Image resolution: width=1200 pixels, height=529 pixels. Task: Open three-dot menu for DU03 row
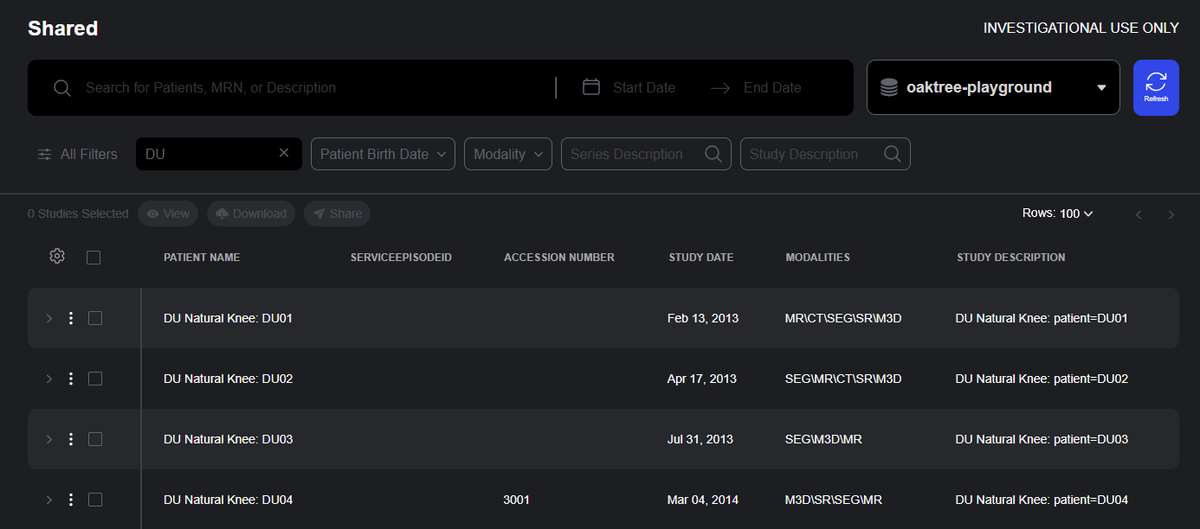71,439
